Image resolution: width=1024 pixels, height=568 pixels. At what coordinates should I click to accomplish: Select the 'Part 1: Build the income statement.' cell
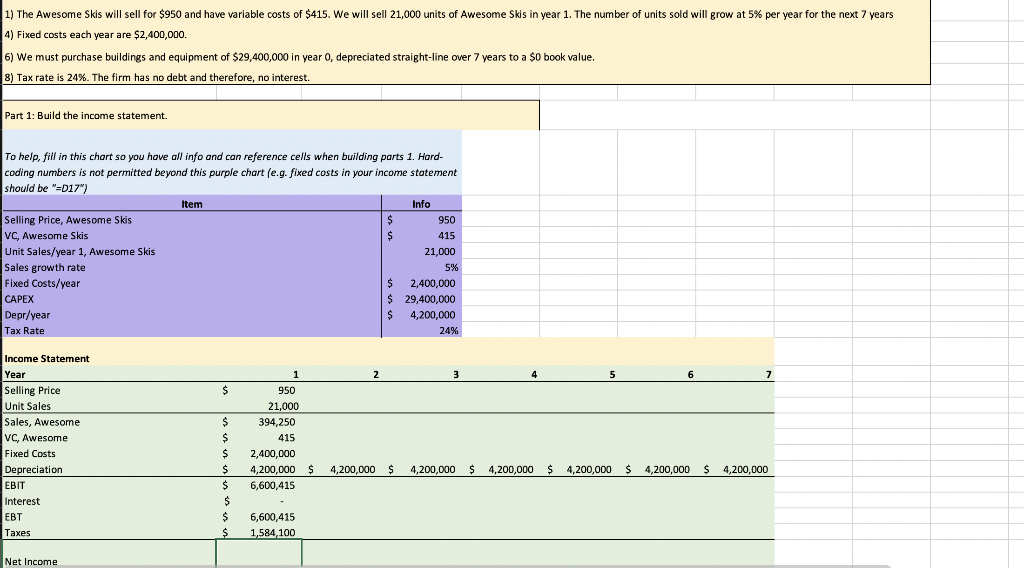click(x=271, y=116)
